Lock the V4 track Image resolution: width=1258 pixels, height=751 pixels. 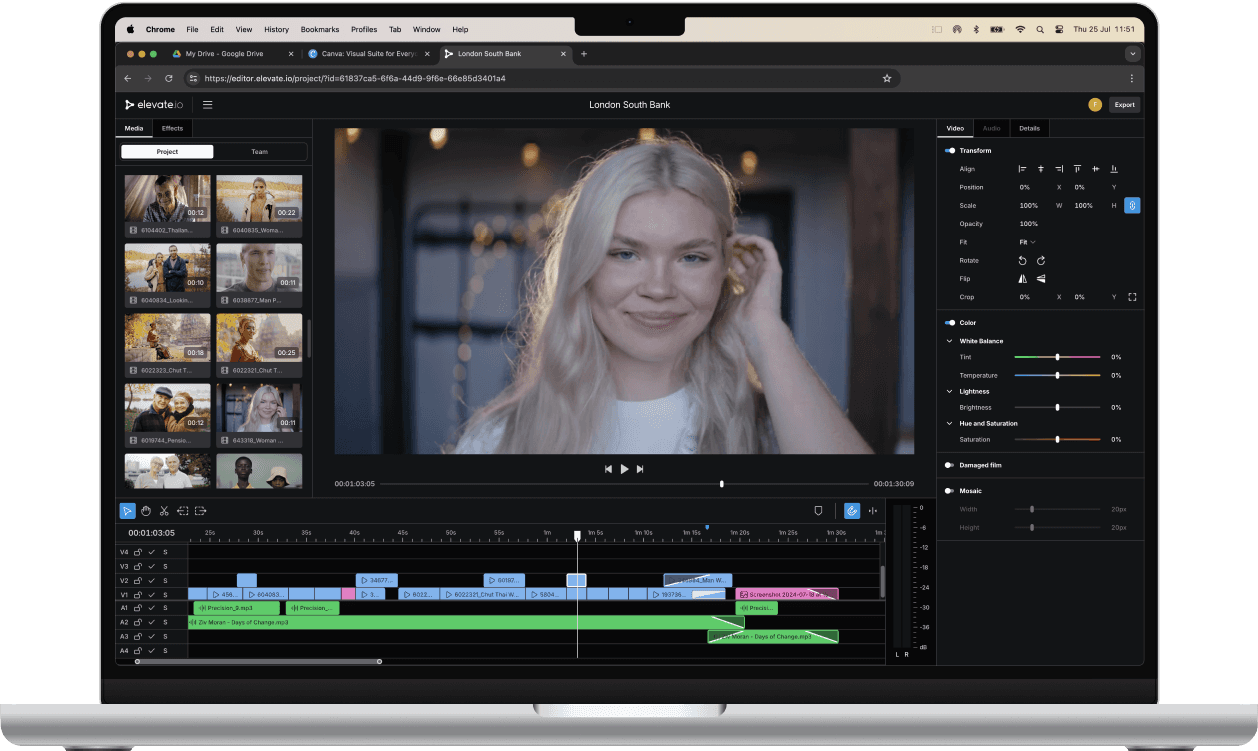coord(138,552)
